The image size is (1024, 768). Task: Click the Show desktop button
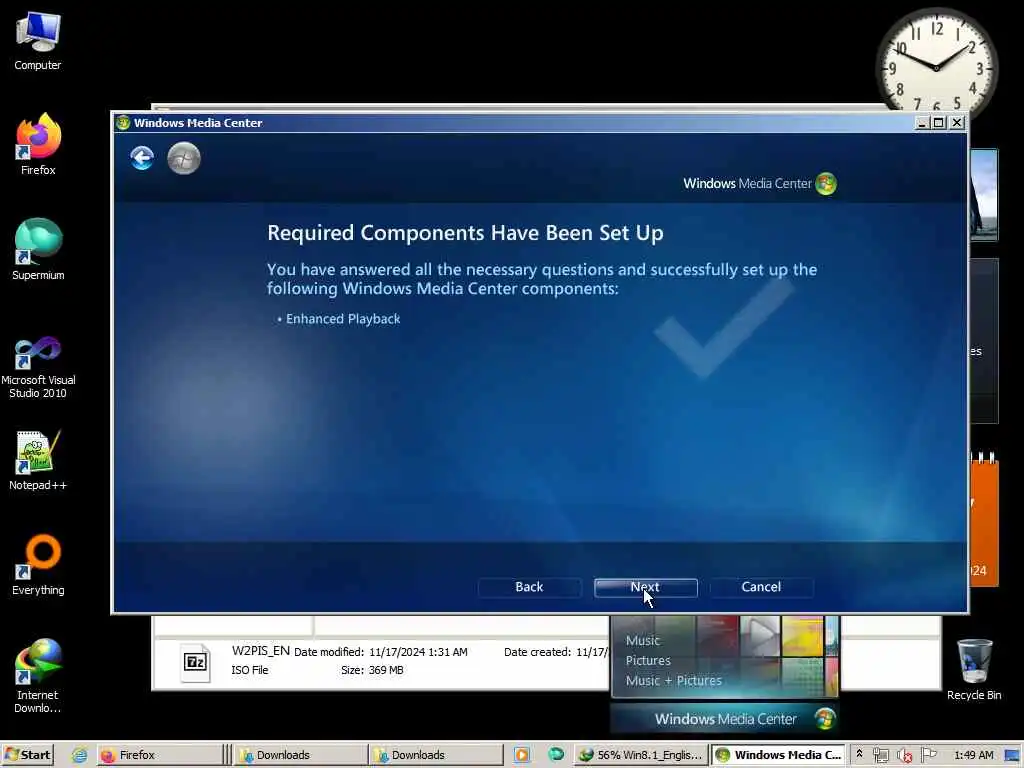1013,756
